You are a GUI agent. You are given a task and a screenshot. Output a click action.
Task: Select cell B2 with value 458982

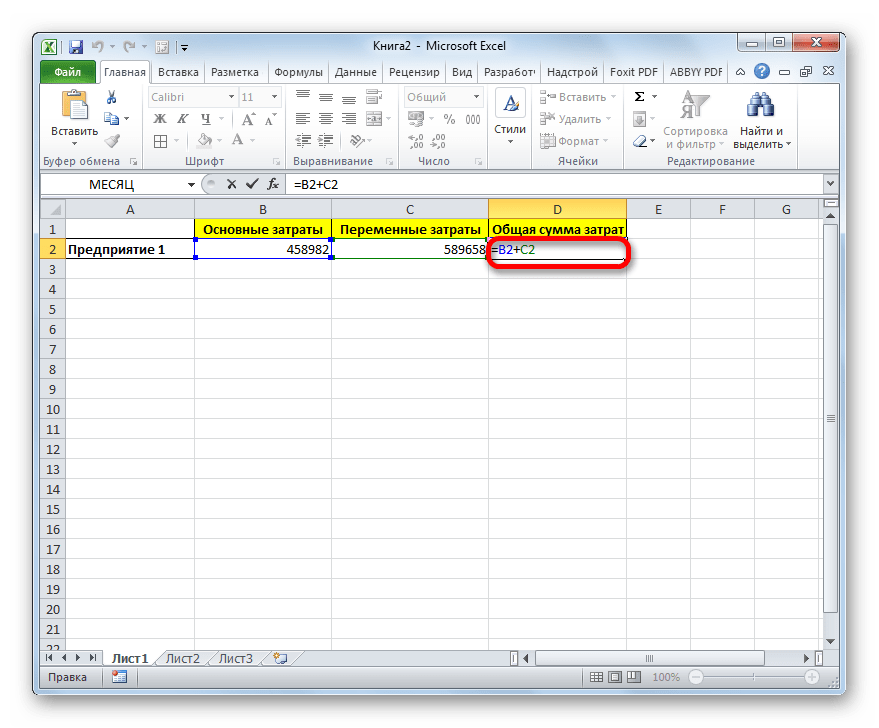(x=263, y=250)
